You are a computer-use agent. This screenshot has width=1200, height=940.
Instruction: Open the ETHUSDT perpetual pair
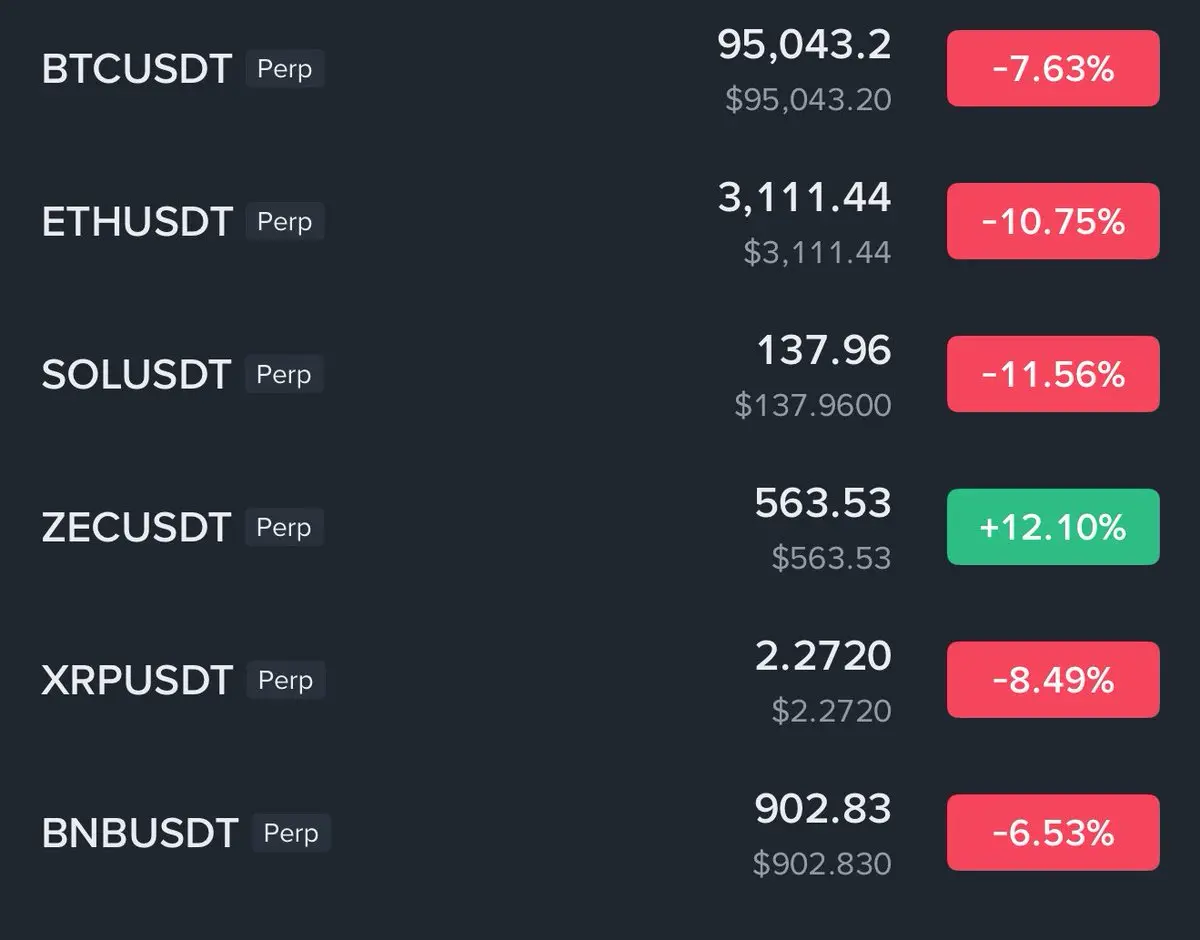[137, 222]
